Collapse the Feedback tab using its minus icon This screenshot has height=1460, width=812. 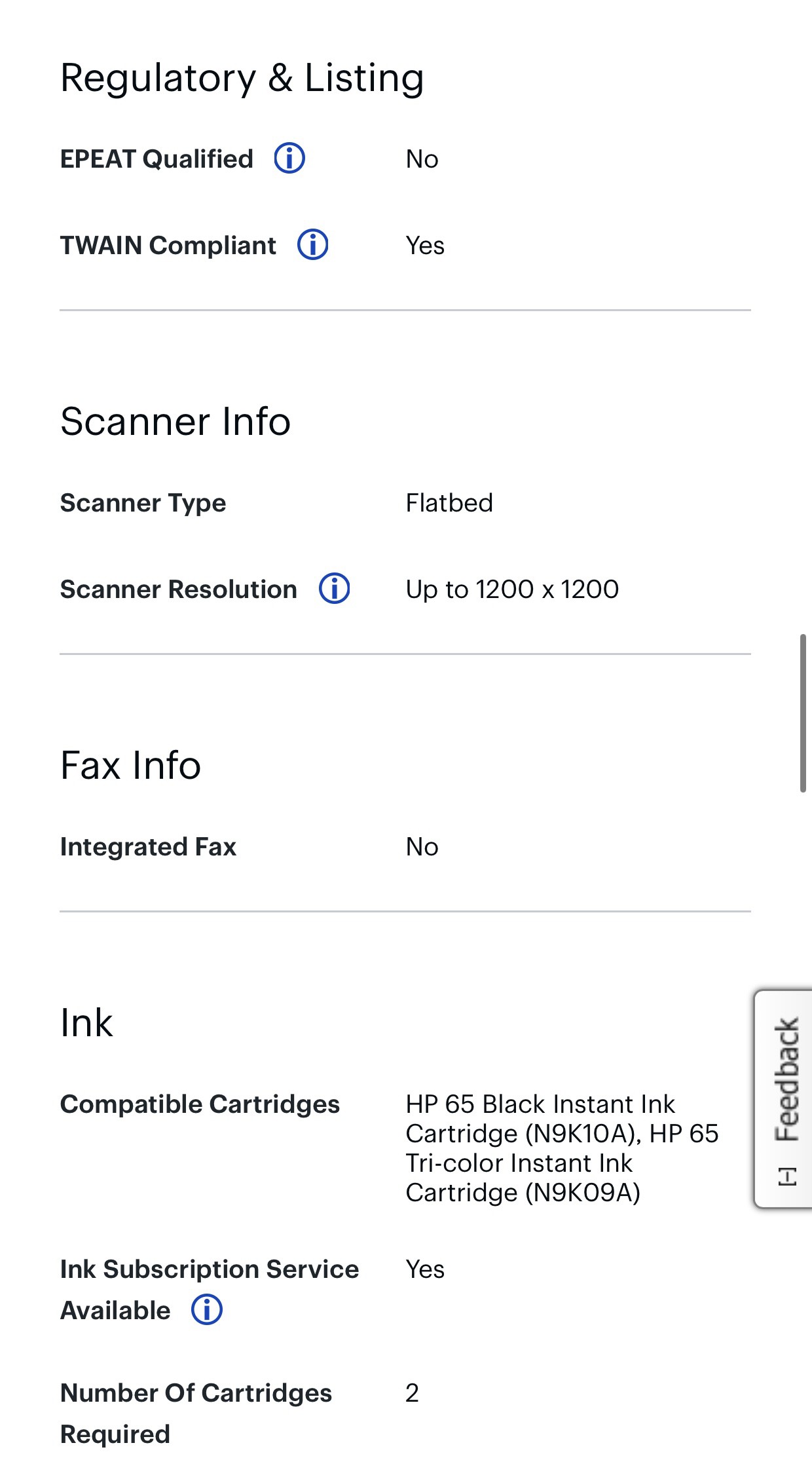coord(787,1177)
